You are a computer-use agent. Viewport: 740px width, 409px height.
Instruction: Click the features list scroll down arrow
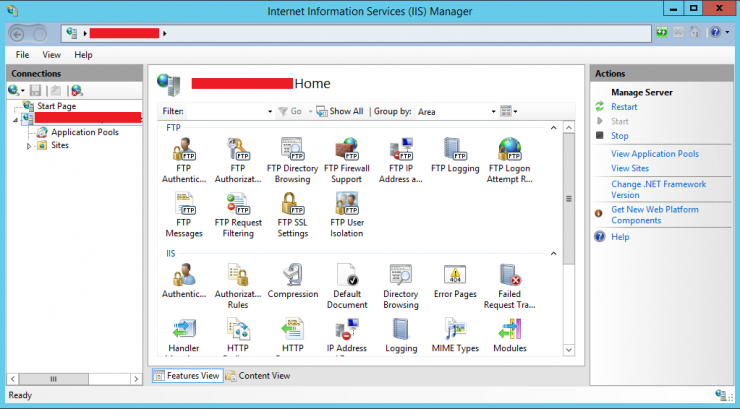pyautogui.click(x=569, y=350)
